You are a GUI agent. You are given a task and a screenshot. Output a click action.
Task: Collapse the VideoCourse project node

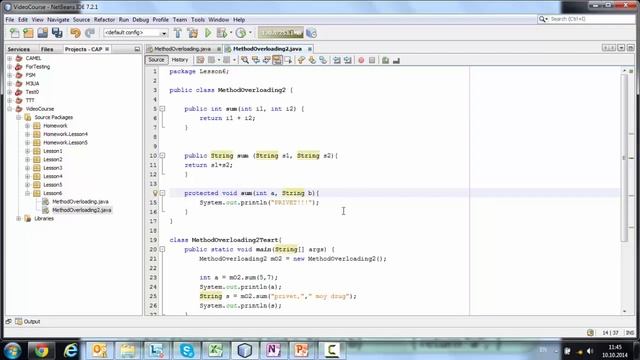[10, 109]
